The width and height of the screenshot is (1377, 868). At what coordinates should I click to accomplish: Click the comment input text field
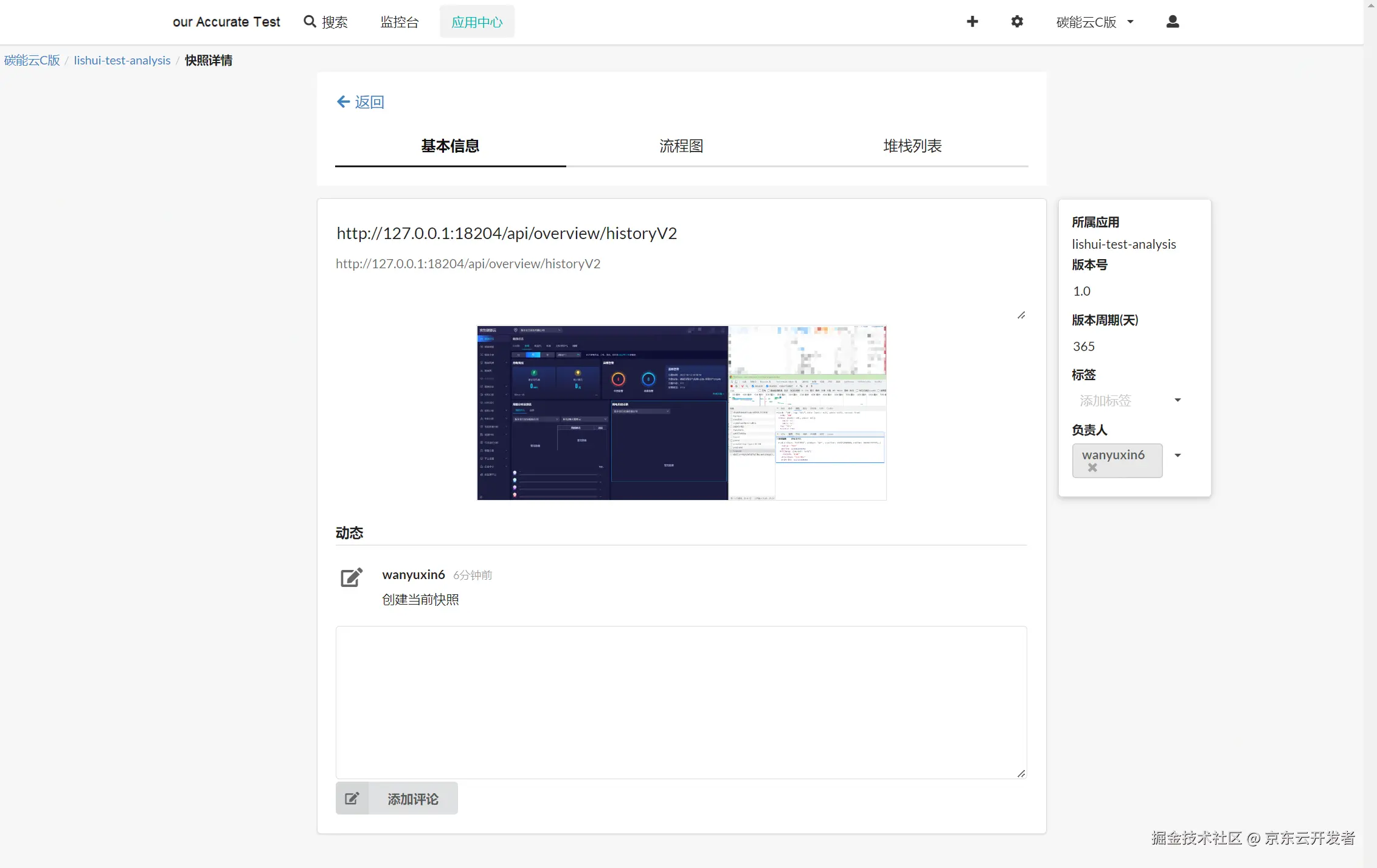[x=682, y=700]
